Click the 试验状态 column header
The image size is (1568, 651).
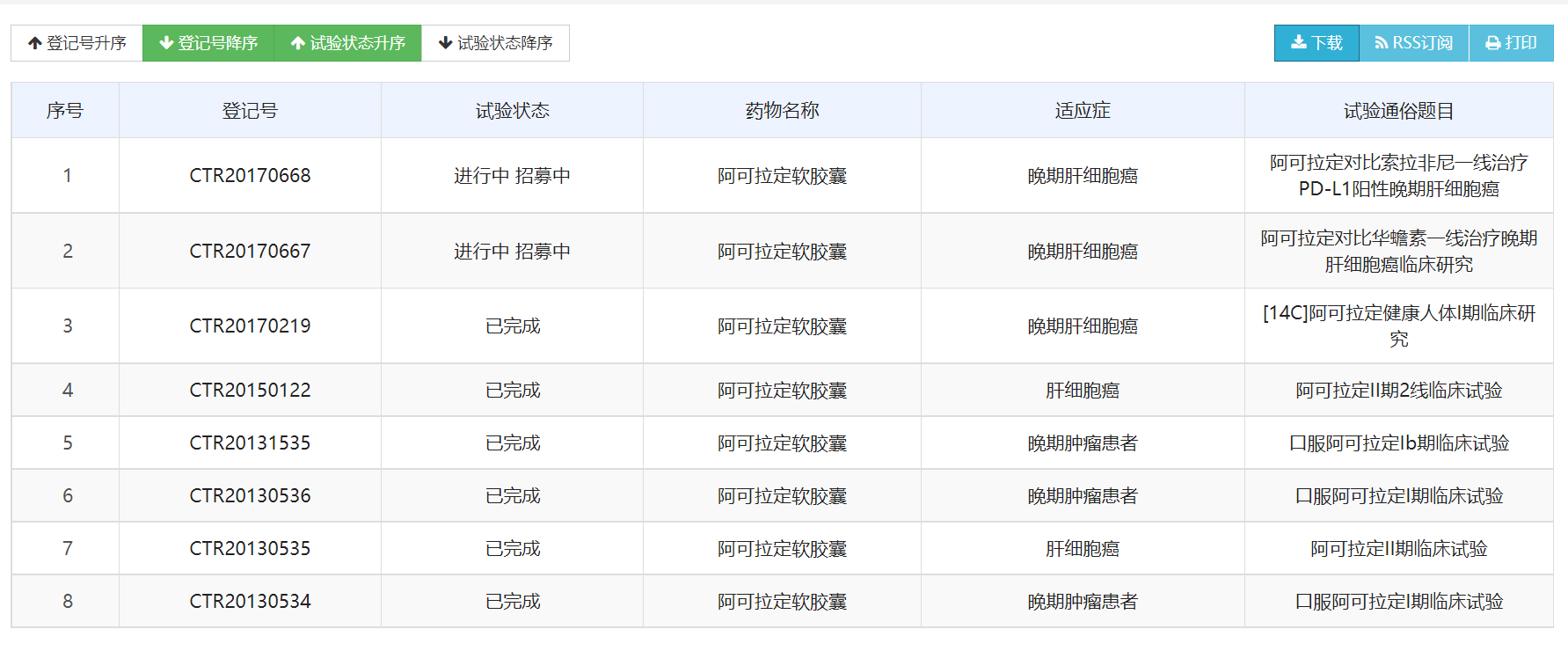512,111
